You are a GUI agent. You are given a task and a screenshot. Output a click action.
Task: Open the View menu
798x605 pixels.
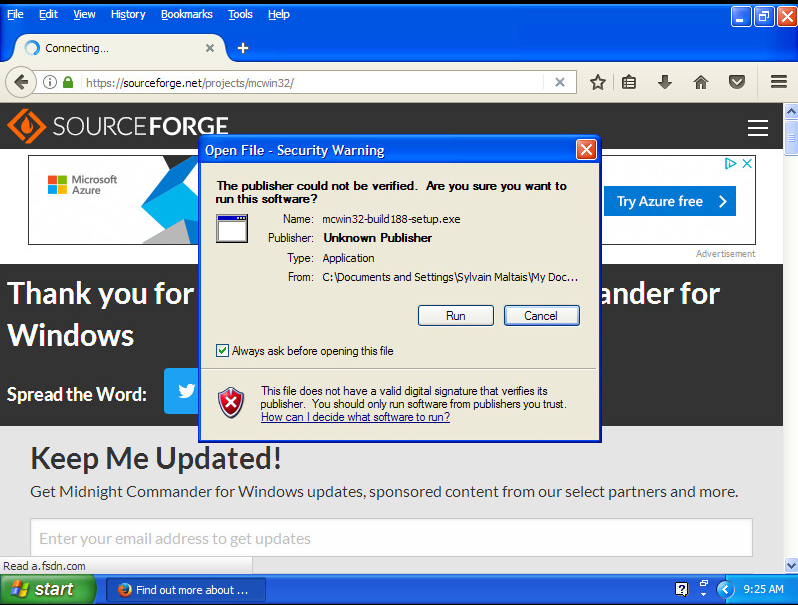tap(84, 14)
